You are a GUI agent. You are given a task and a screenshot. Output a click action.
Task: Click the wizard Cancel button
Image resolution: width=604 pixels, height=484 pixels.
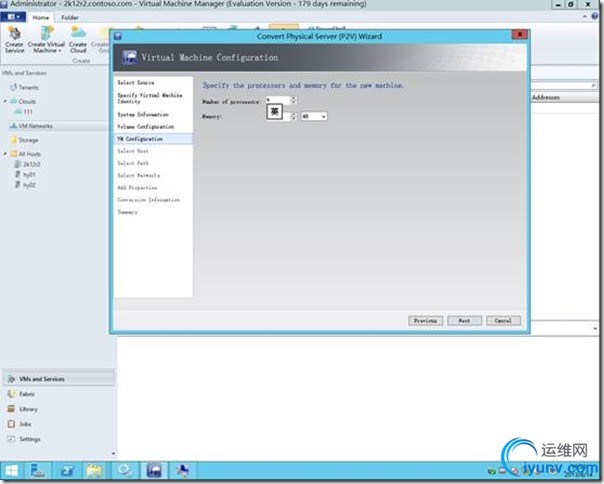click(503, 321)
